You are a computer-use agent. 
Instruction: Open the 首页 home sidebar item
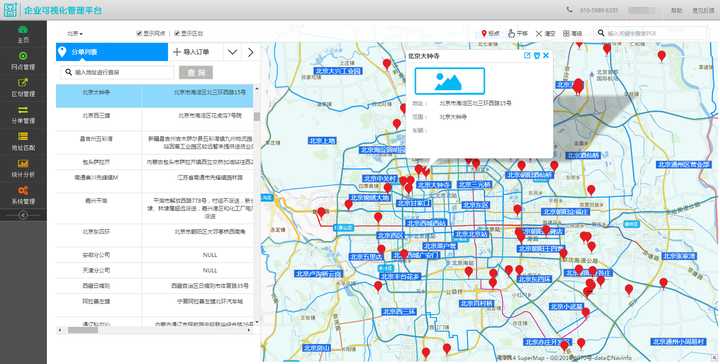tap(23, 34)
